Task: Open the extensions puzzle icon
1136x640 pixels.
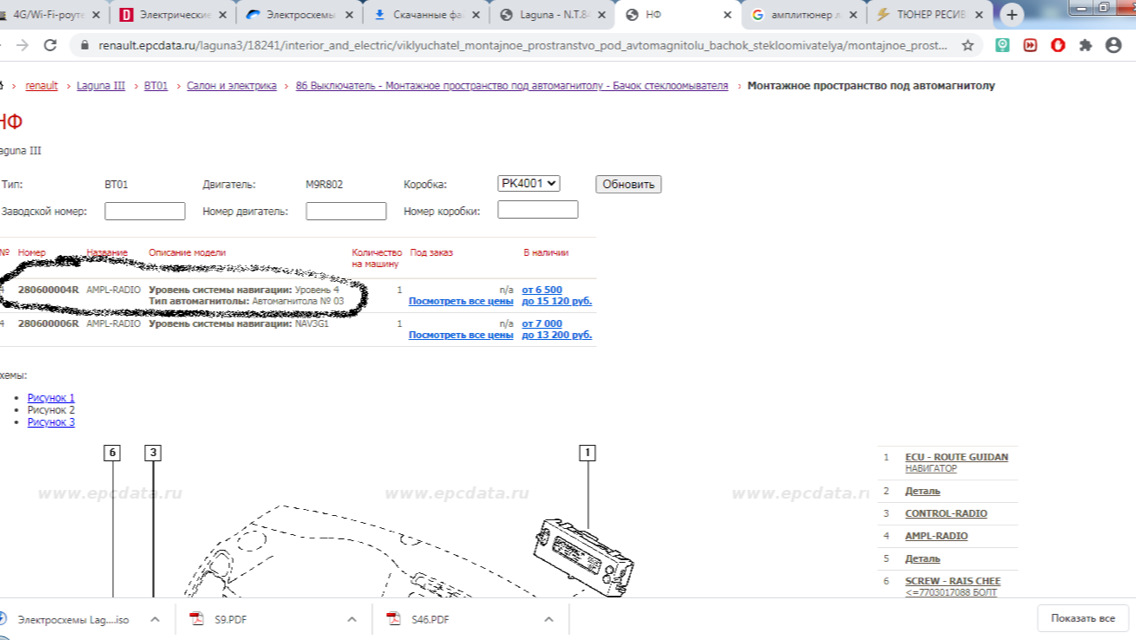Action: pos(1085,45)
